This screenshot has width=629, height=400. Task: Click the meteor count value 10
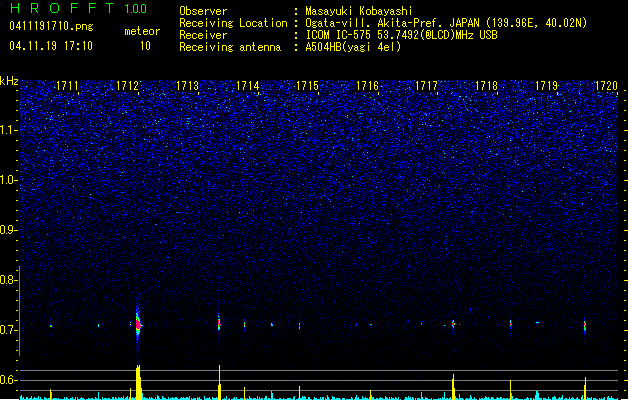tap(145, 46)
